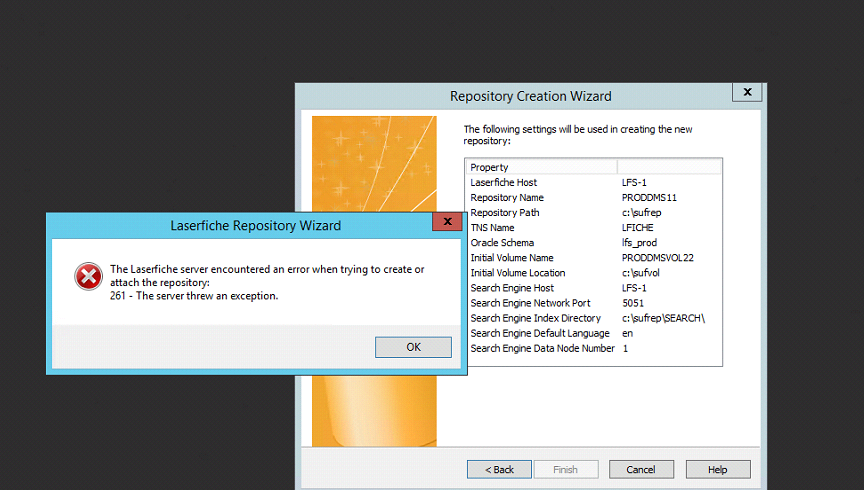
Task: Click the red error icon
Action: click(x=88, y=276)
